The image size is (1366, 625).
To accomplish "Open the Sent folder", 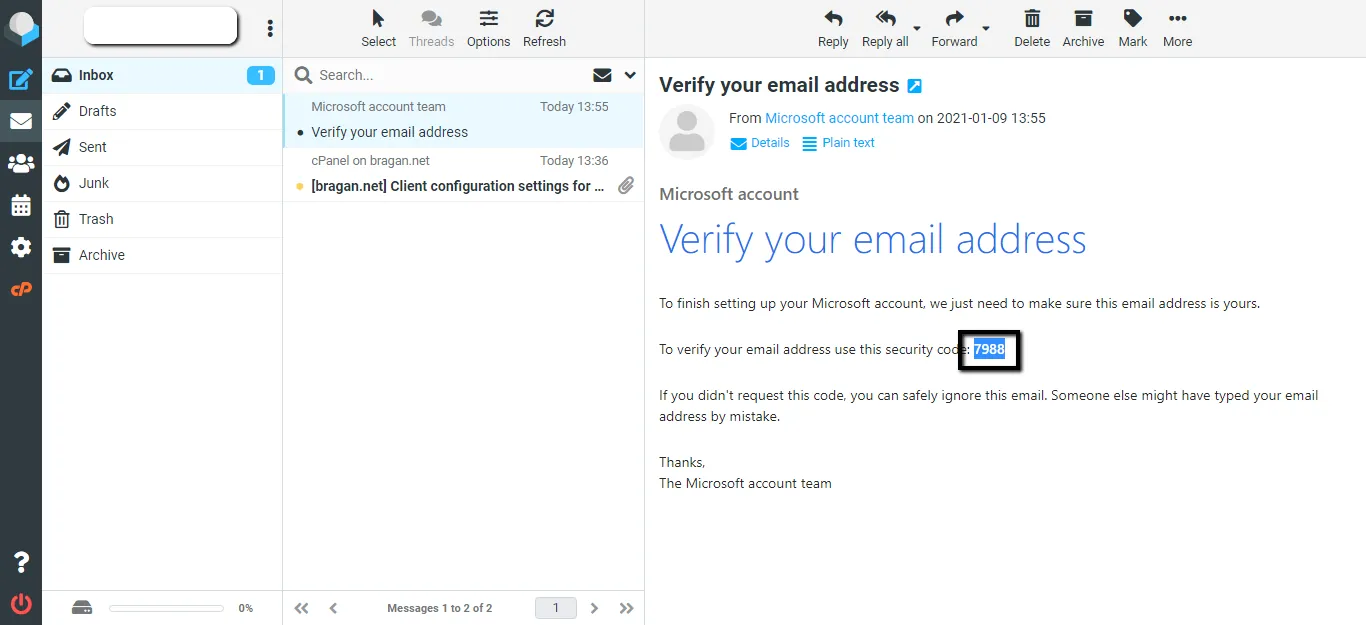I will pos(162,147).
